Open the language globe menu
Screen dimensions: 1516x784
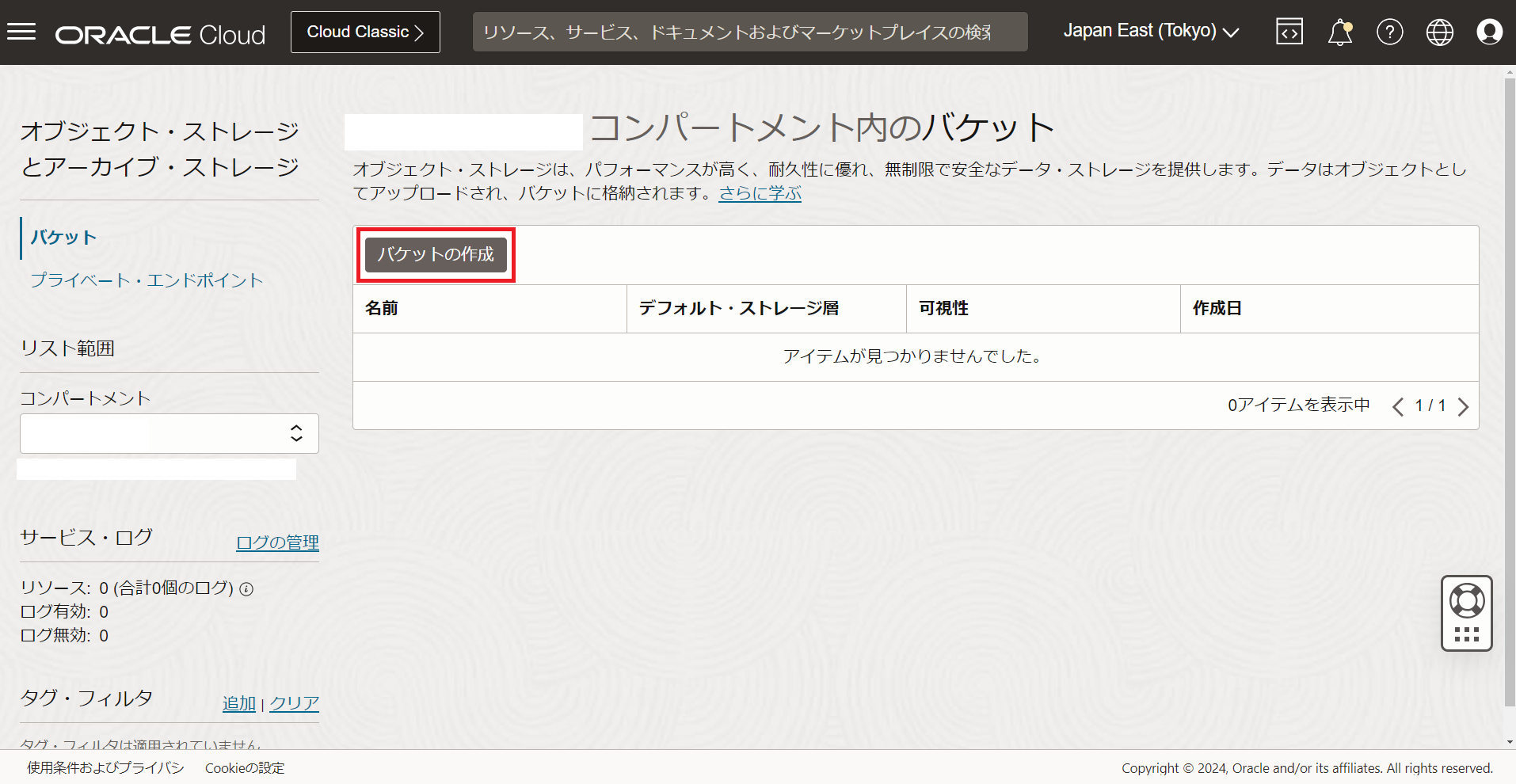[1439, 32]
